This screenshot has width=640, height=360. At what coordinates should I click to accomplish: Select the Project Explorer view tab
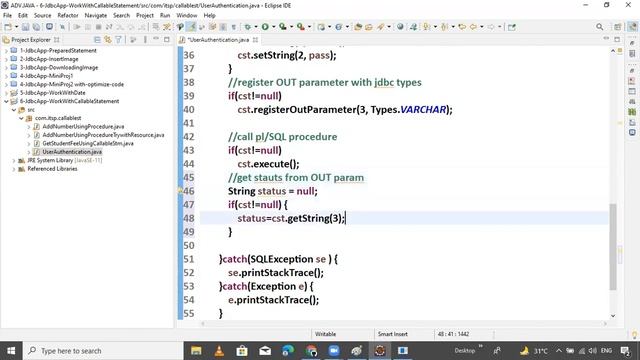click(x=31, y=40)
